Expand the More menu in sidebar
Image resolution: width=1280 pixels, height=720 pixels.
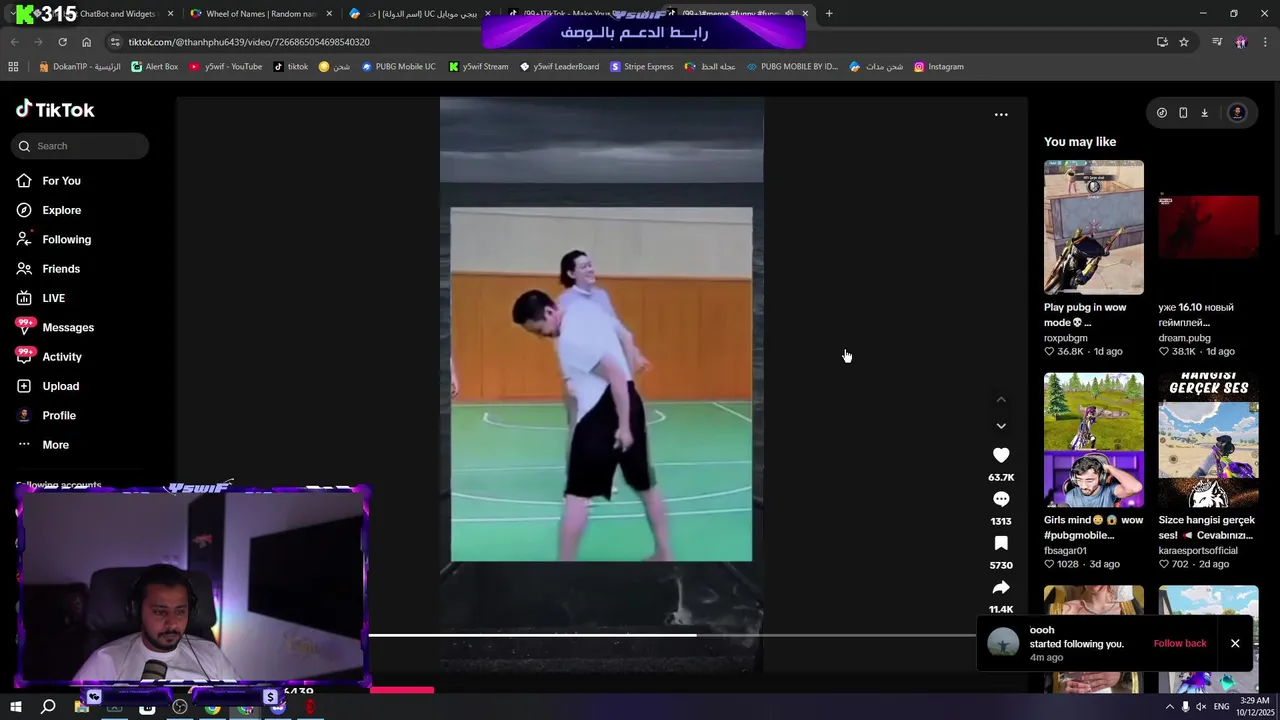click(55, 445)
